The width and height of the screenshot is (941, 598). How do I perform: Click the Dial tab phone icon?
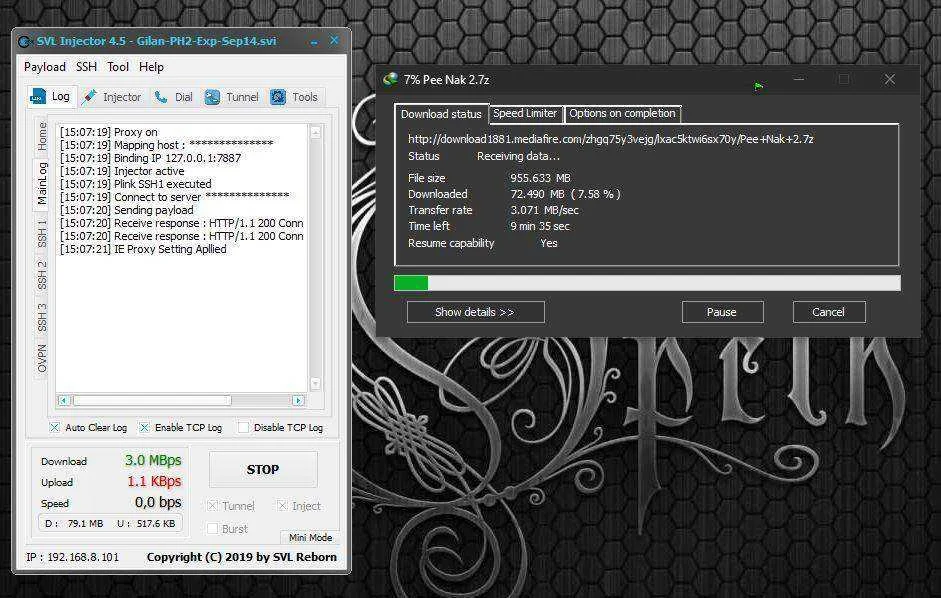tap(161, 97)
